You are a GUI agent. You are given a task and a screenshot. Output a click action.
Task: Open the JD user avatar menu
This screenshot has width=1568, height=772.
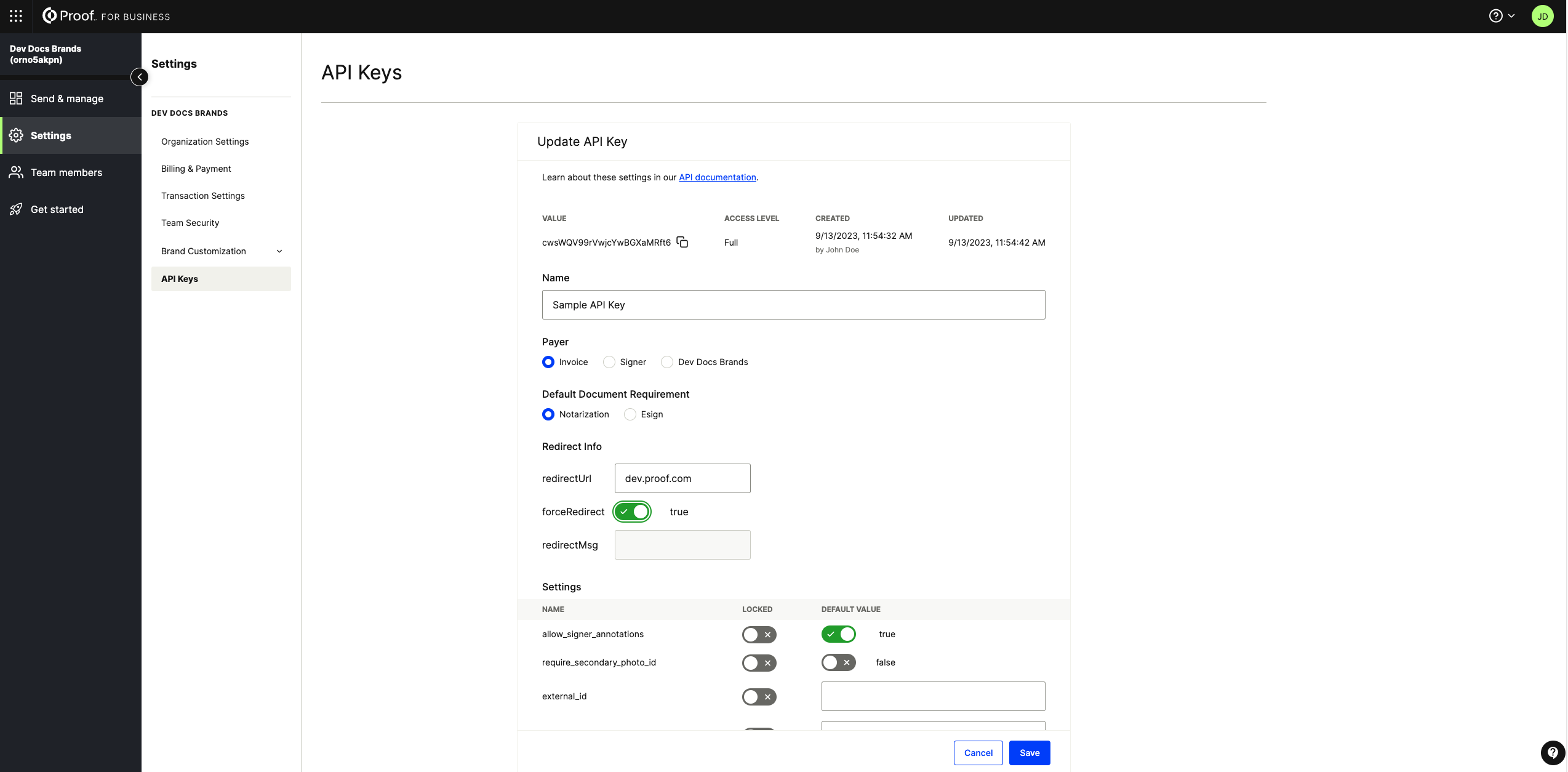1542,16
